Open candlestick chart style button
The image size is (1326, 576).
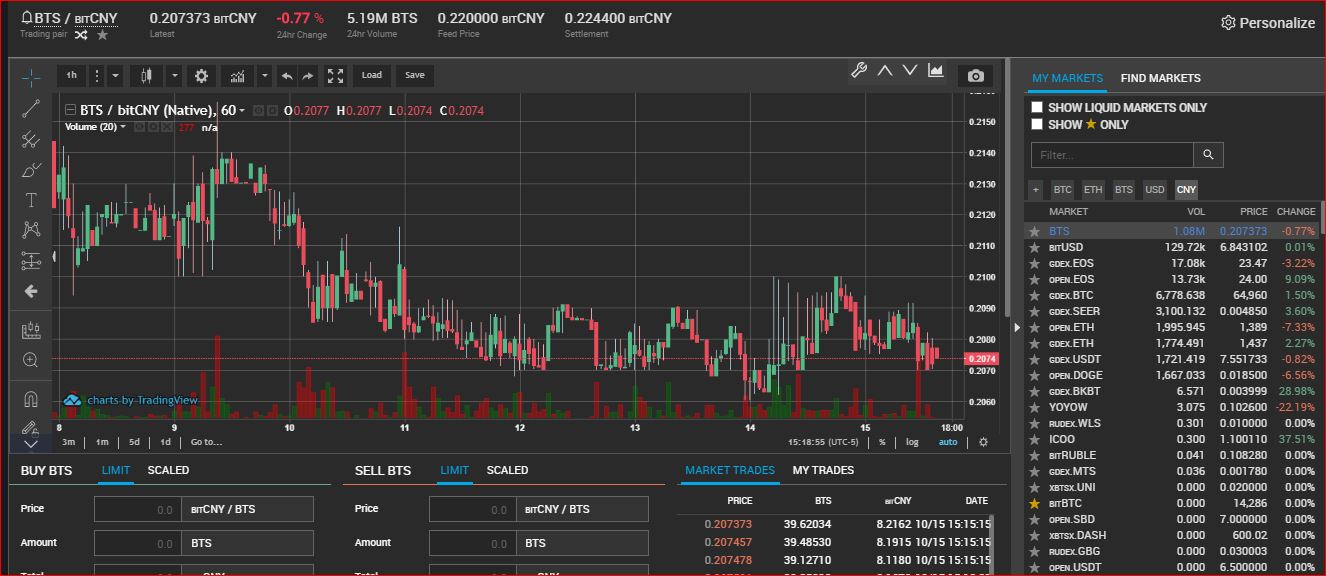147,75
